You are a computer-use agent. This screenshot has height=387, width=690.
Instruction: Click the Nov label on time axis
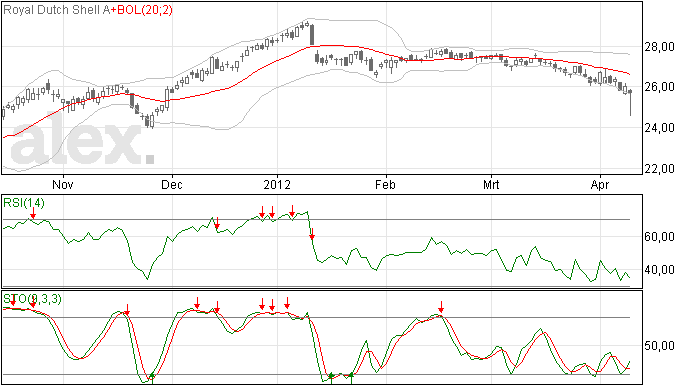pos(62,184)
